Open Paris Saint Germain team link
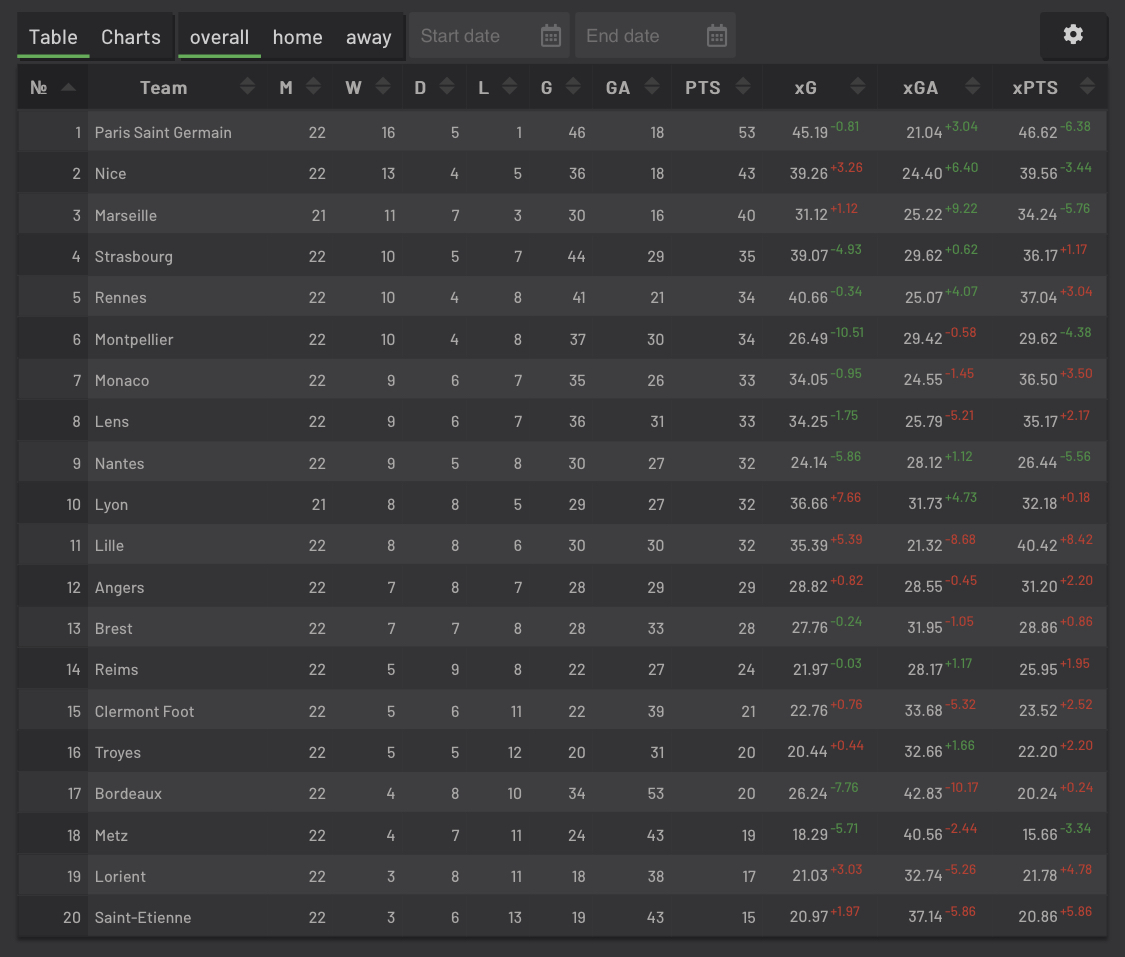 pyautogui.click(x=163, y=132)
